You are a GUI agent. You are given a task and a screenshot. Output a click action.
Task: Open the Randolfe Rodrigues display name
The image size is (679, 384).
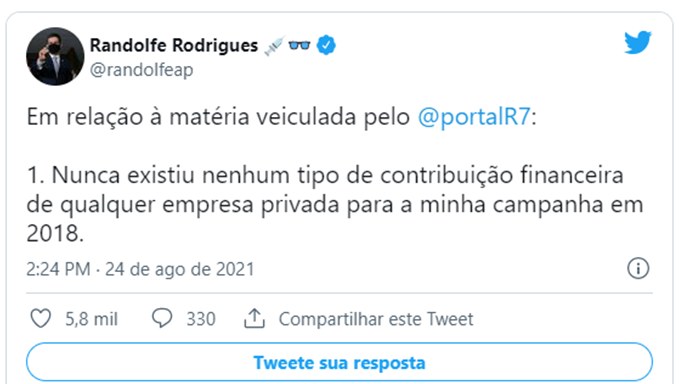tap(174, 45)
